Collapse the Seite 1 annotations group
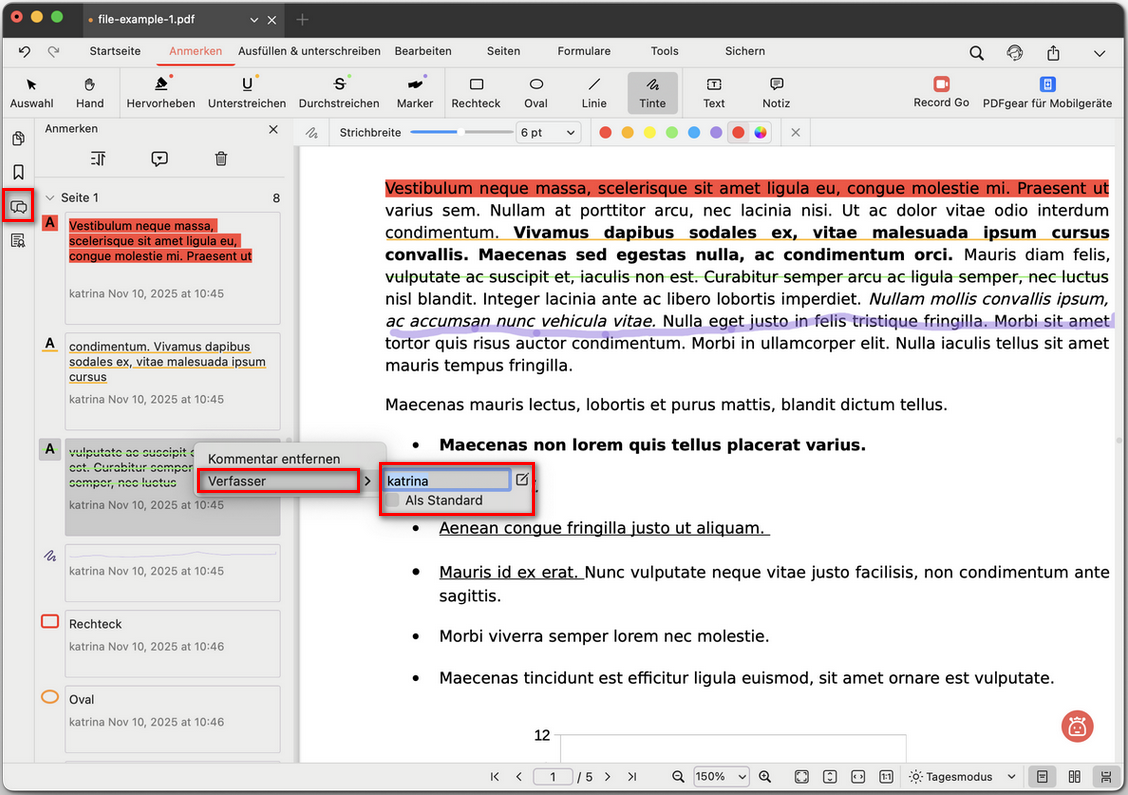The height and width of the screenshot is (795, 1128). pyautogui.click(x=50, y=198)
